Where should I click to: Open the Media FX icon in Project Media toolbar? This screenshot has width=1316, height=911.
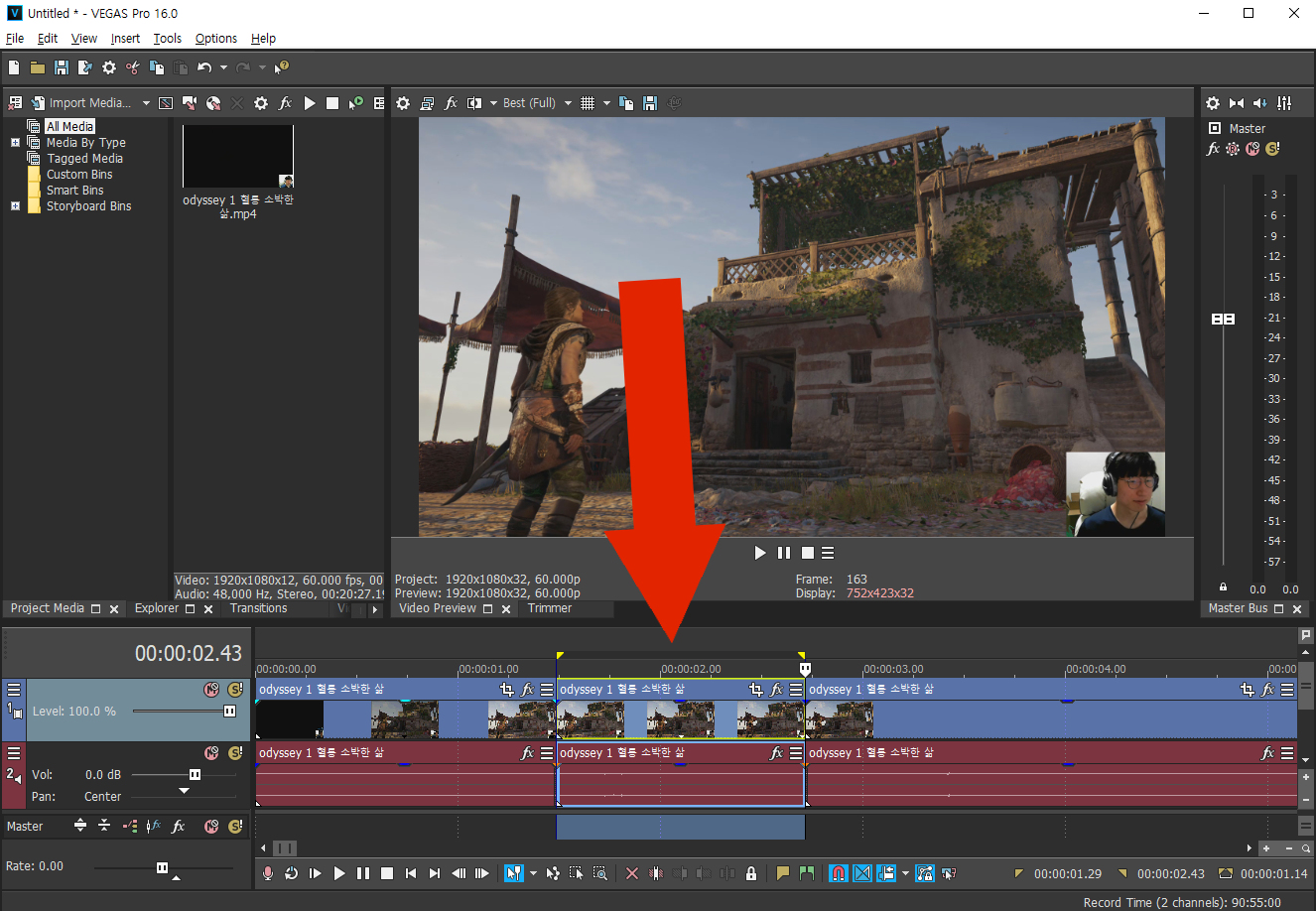click(x=285, y=103)
